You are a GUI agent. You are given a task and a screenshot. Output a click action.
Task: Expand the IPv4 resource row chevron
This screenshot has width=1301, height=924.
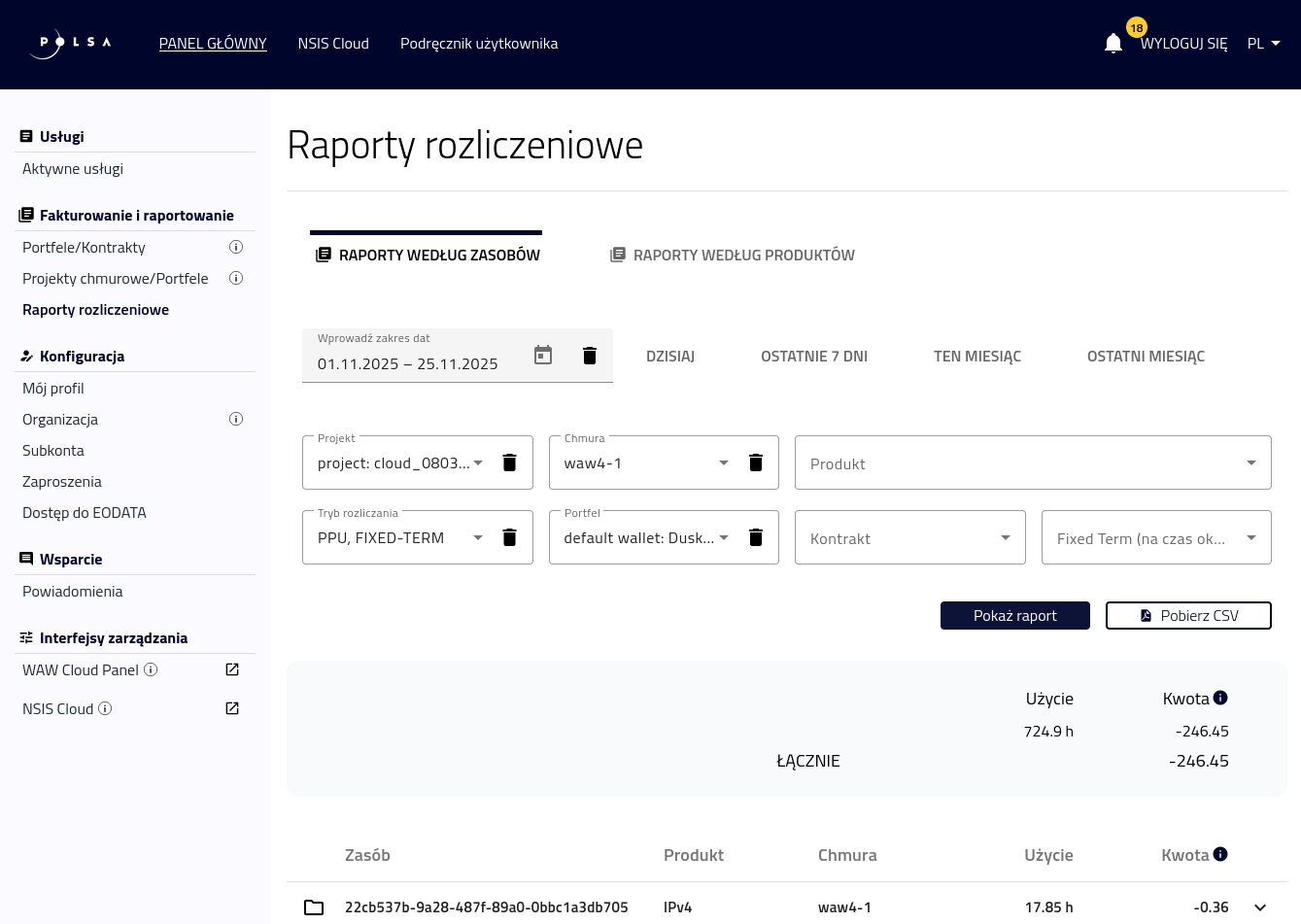1260,907
